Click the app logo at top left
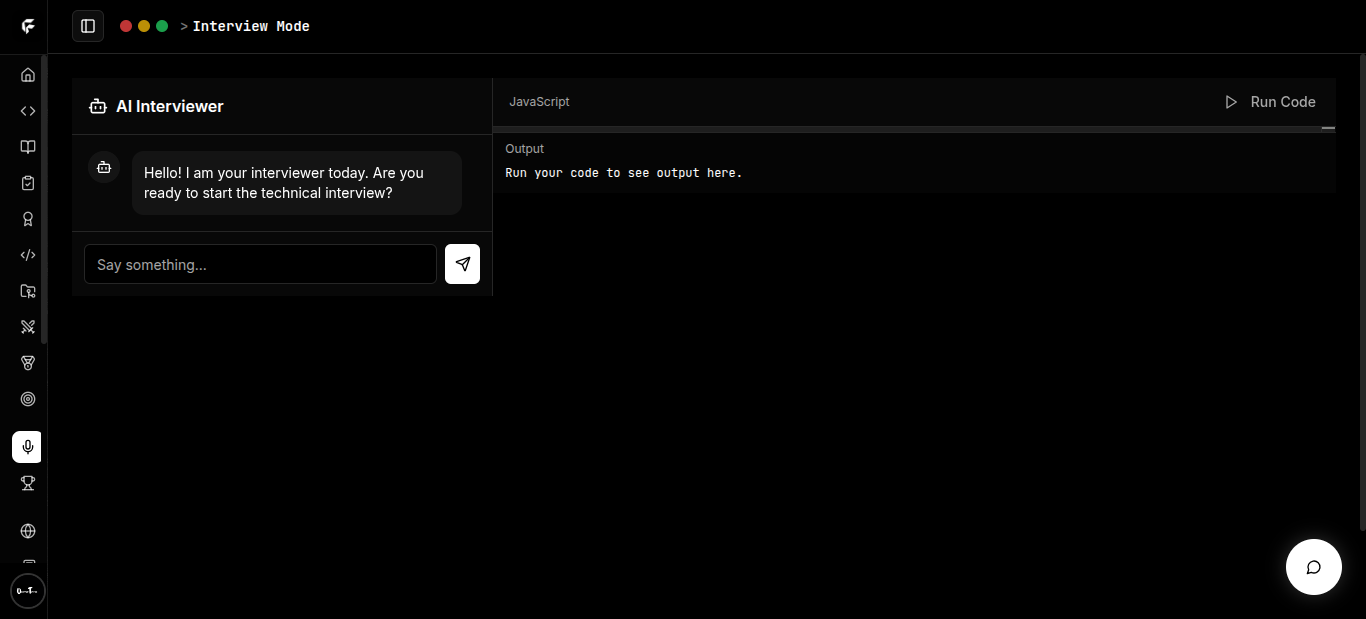This screenshot has height=619, width=1366. coord(28,27)
